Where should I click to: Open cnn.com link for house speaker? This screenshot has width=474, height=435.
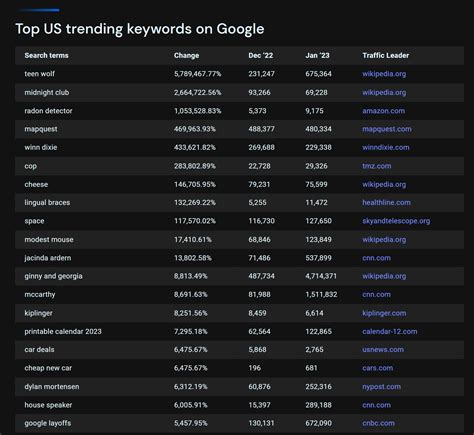tap(376, 405)
